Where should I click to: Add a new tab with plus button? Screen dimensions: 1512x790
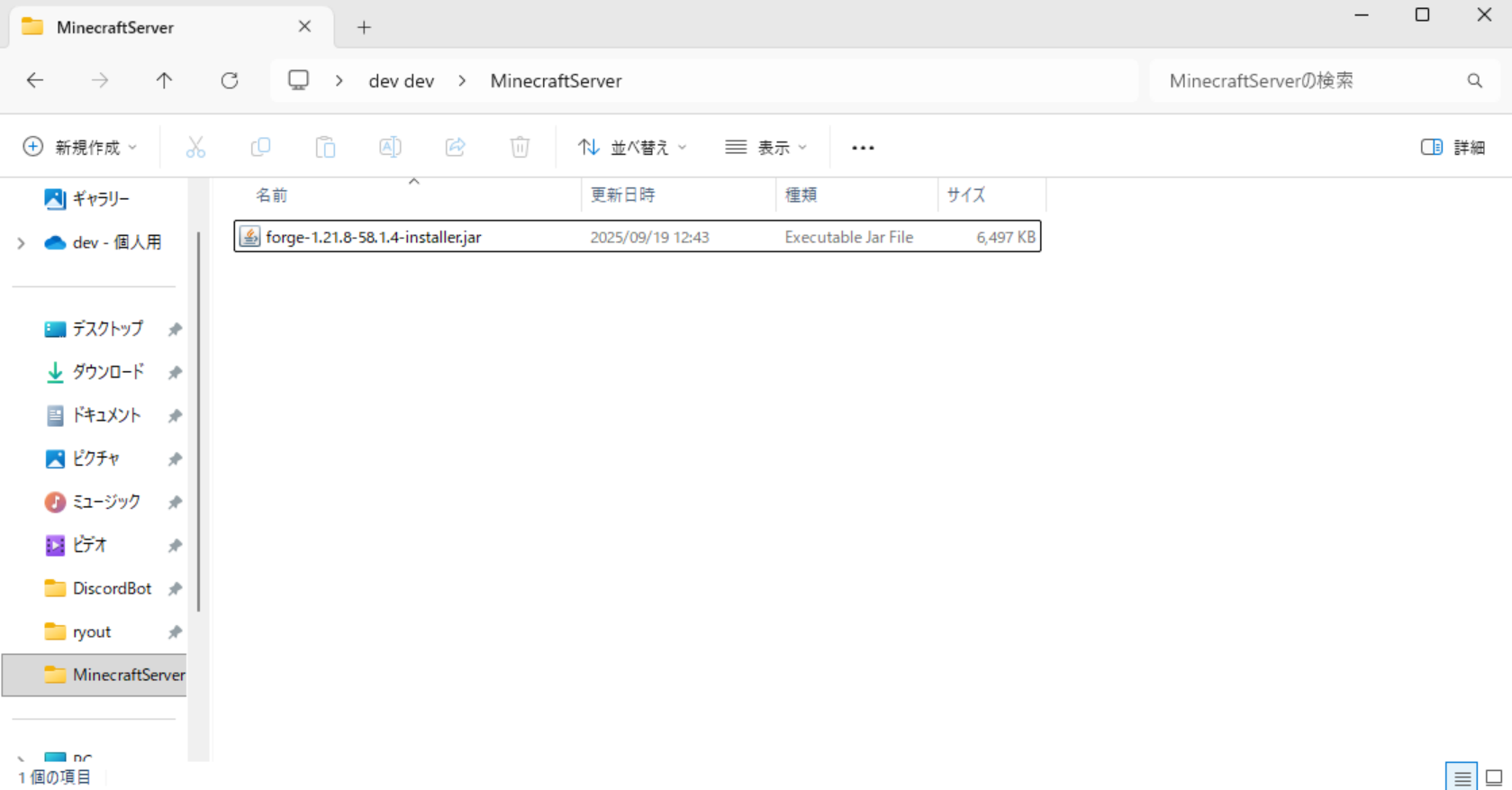tap(364, 27)
